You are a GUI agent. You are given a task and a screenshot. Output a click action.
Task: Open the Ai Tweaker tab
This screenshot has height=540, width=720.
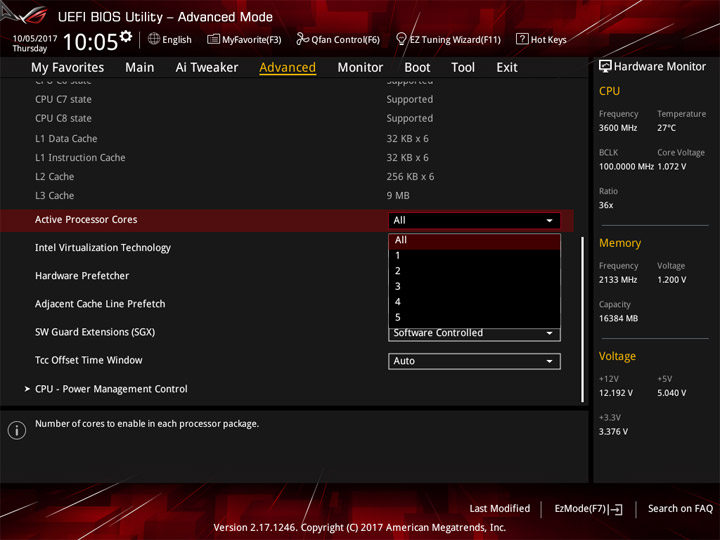(x=207, y=68)
